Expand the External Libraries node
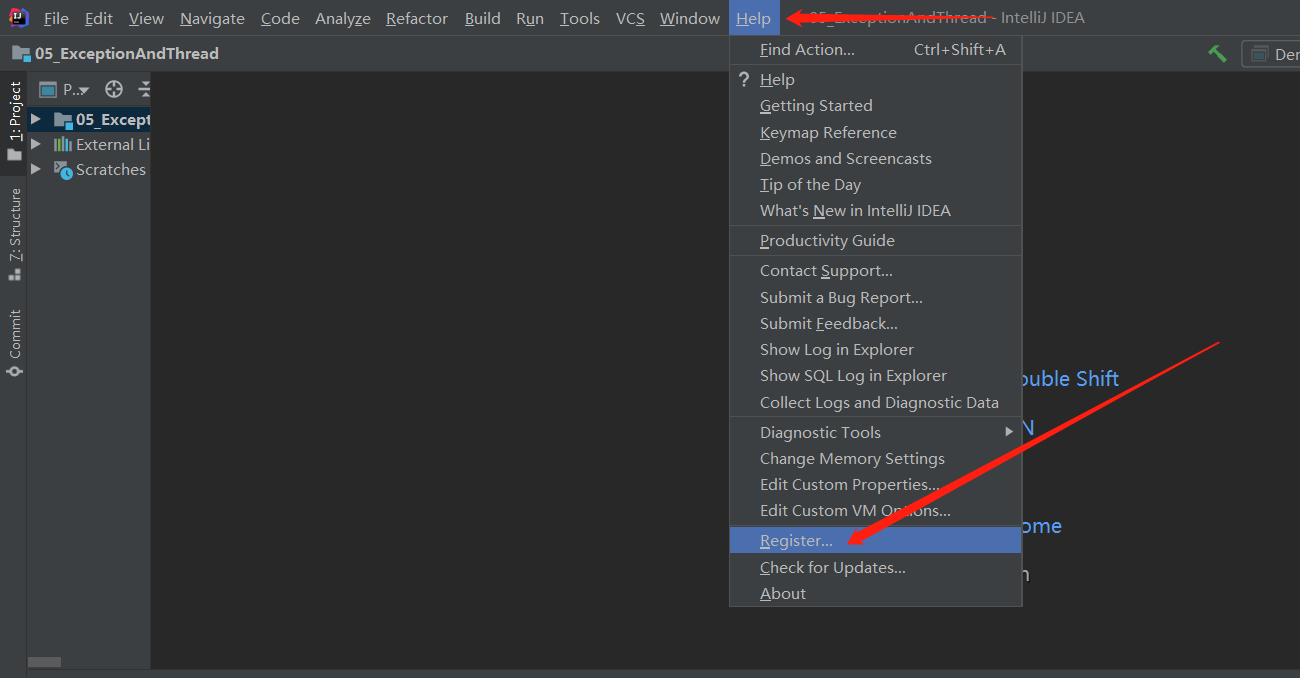Image resolution: width=1300 pixels, height=678 pixels. pyautogui.click(x=36, y=144)
